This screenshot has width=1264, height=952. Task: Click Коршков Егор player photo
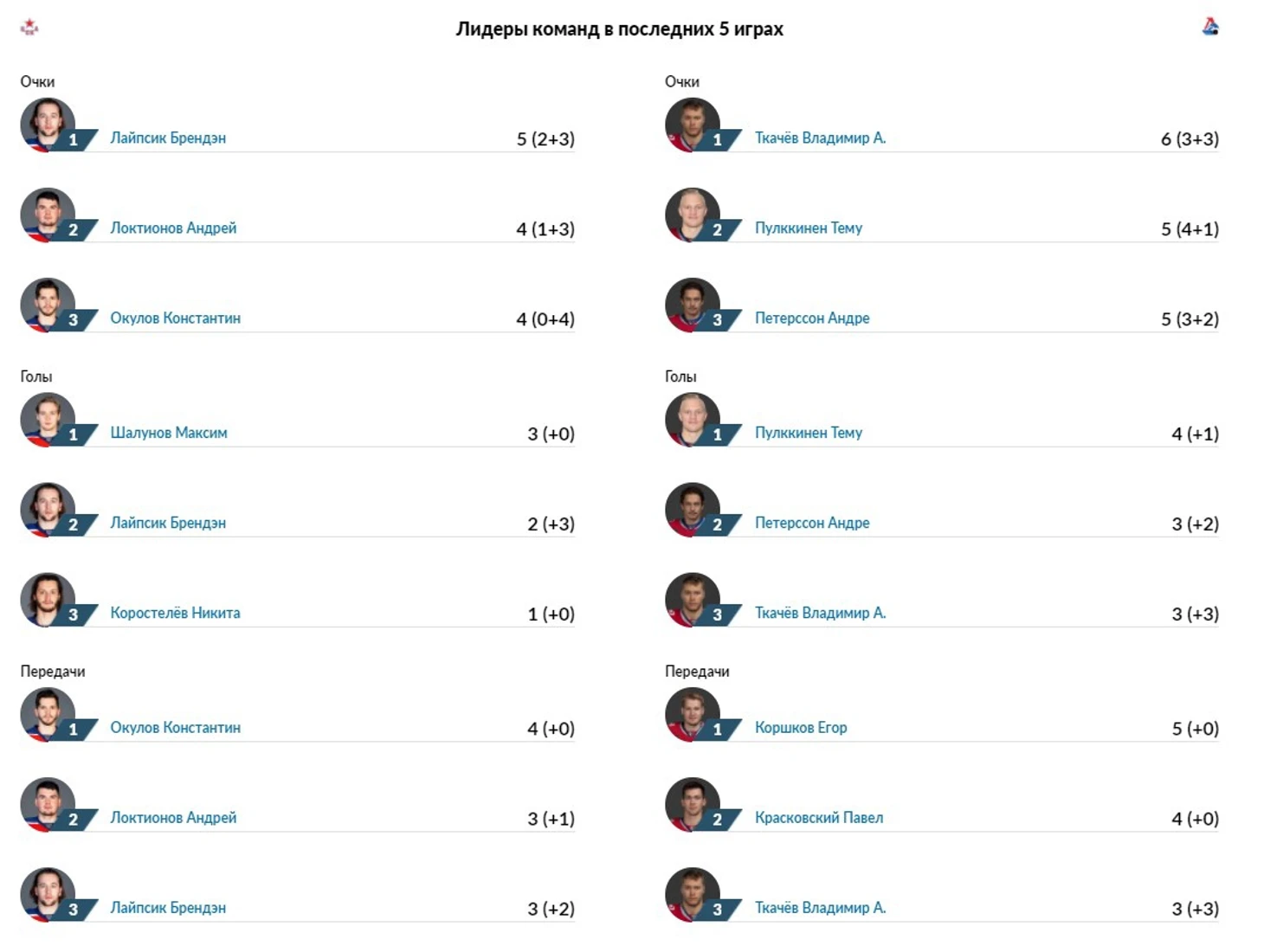(x=693, y=715)
